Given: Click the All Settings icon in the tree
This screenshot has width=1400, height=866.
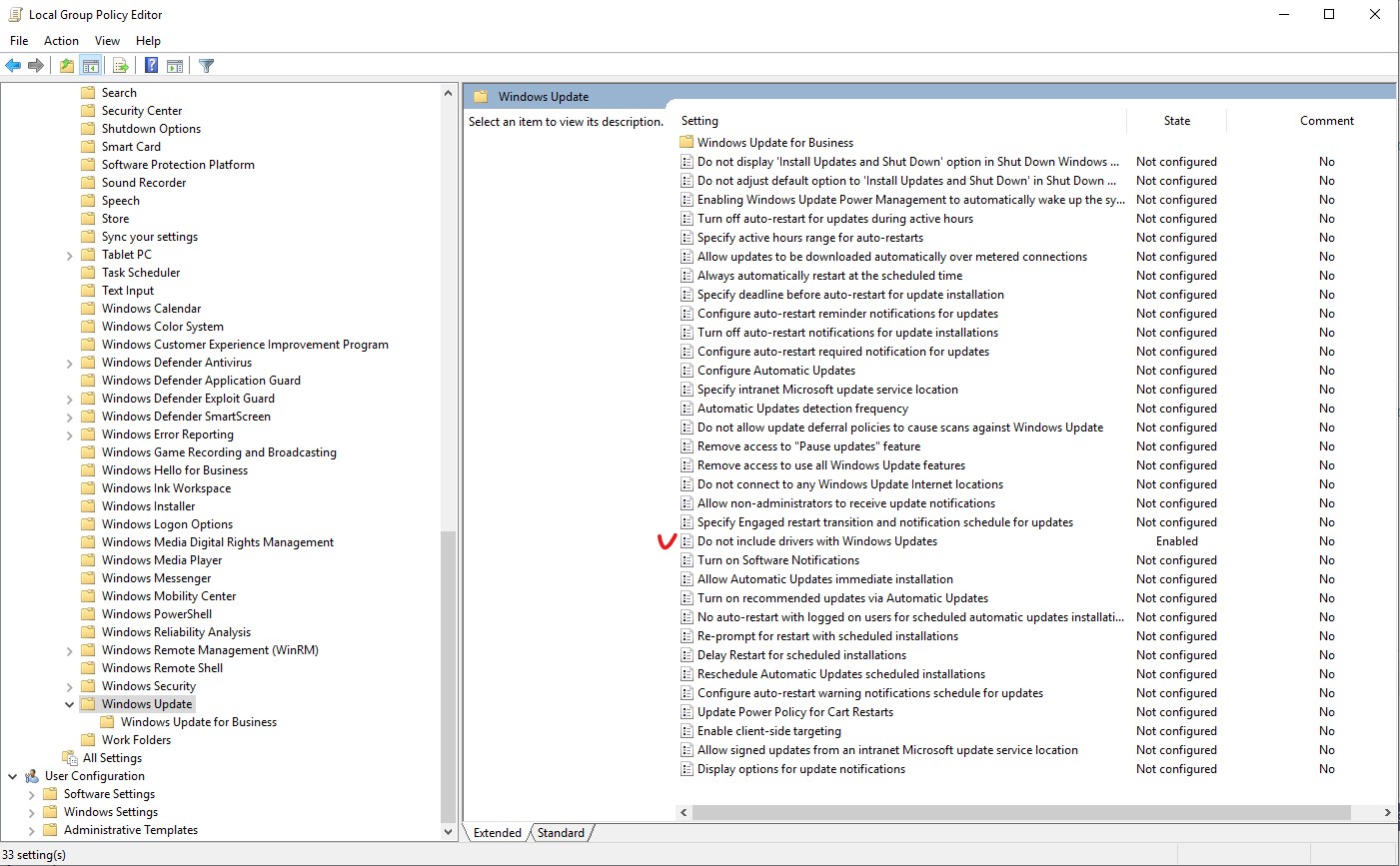Looking at the screenshot, I should point(69,758).
